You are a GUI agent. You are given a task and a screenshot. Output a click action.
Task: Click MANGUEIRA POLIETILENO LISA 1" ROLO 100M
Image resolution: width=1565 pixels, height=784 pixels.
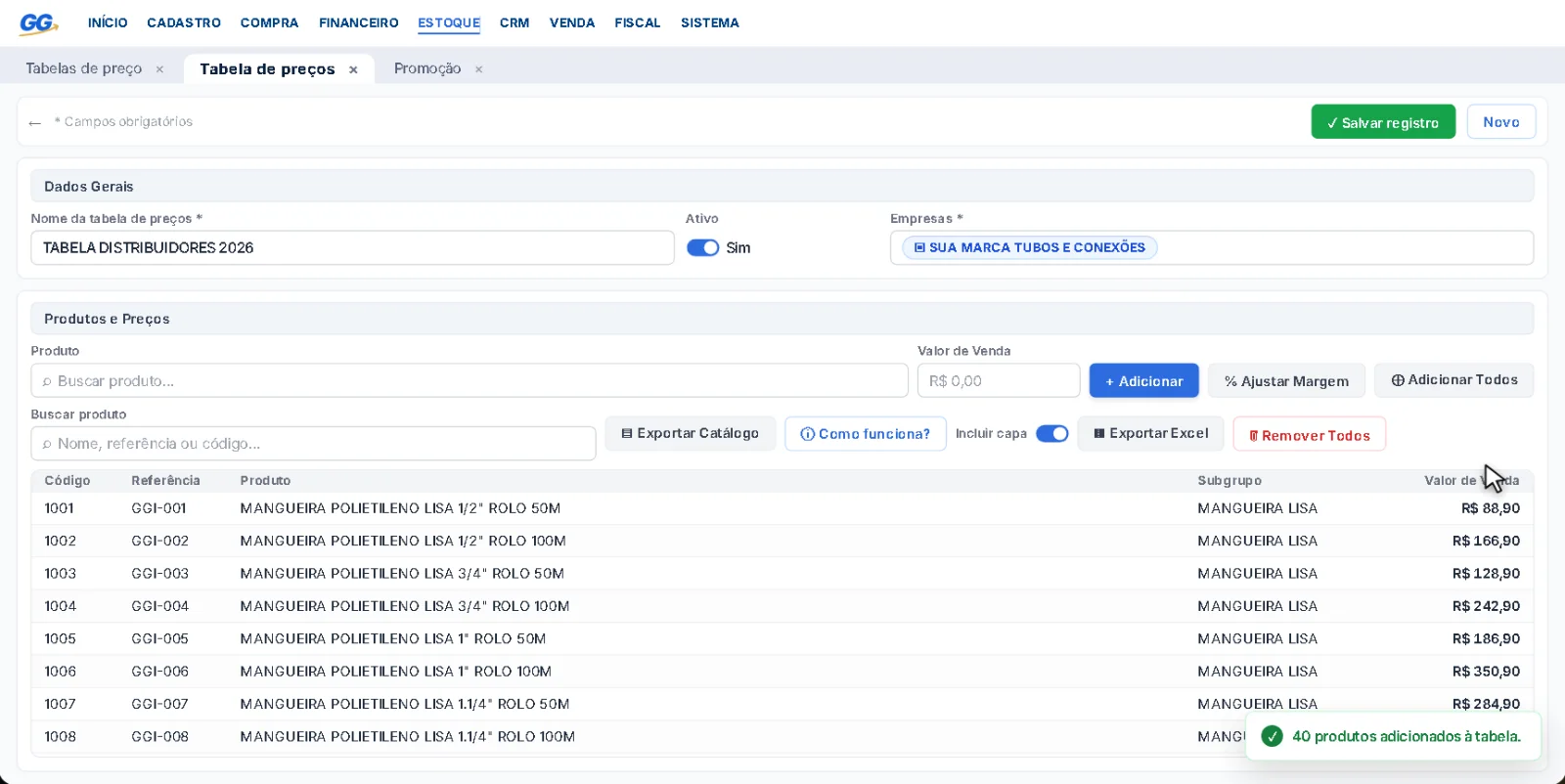tap(396, 672)
